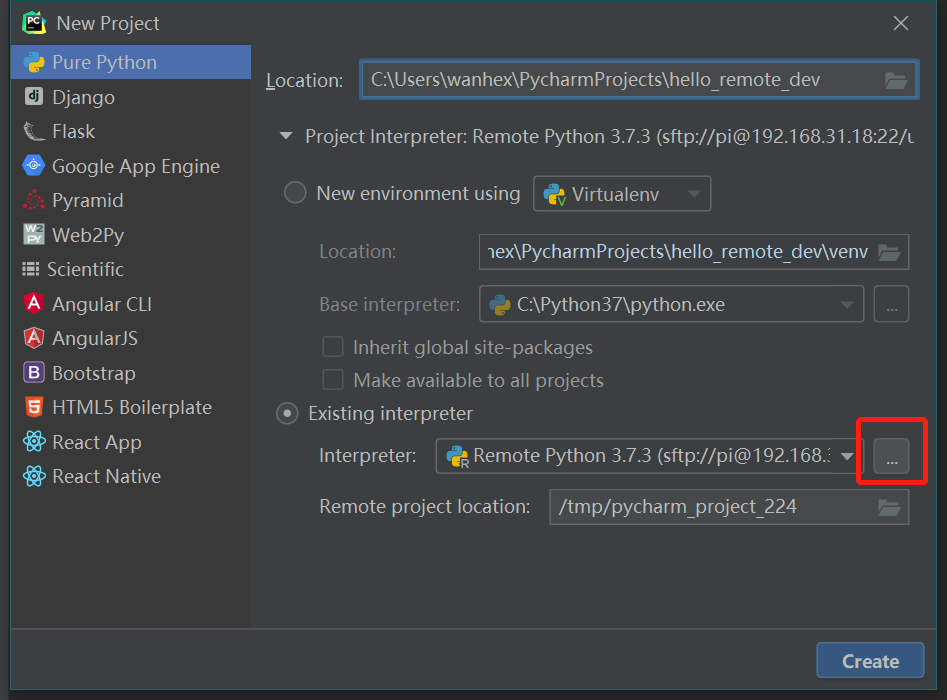Select the Pyramid project icon
The image size is (947, 700).
[x=34, y=200]
